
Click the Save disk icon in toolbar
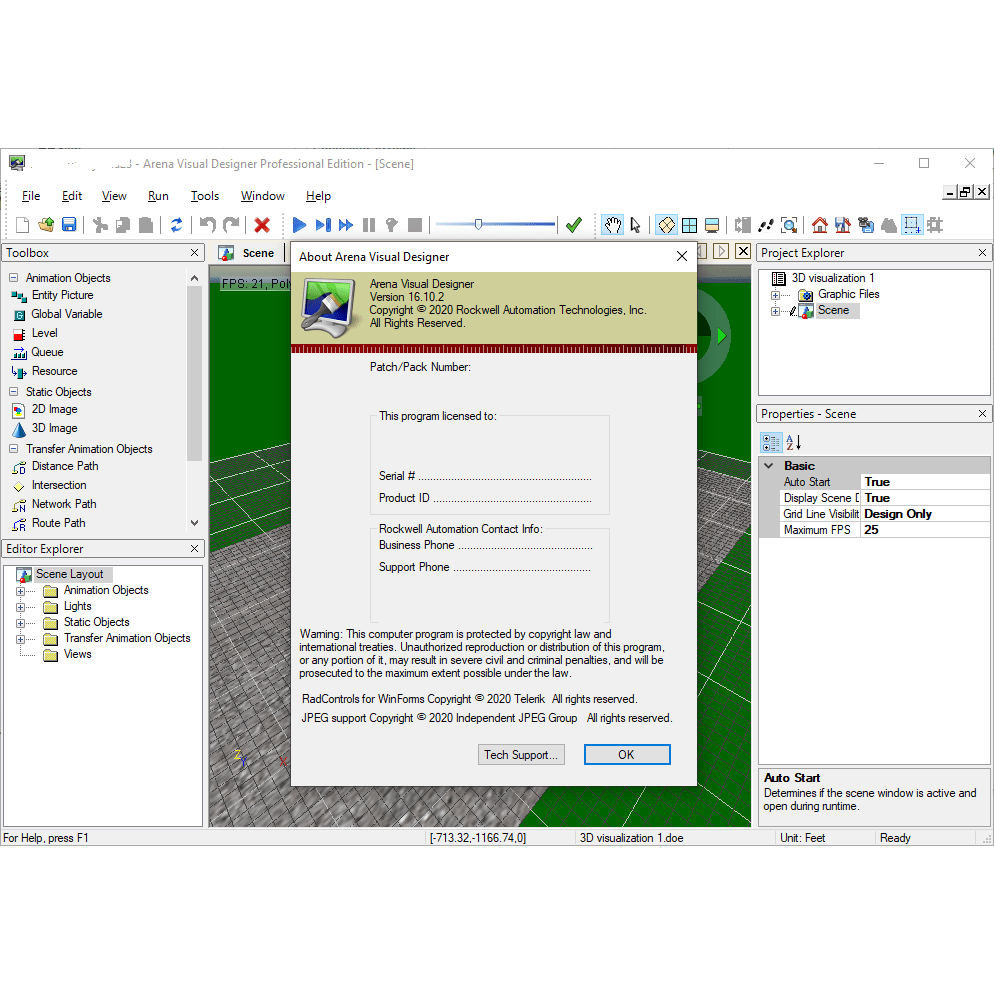(x=70, y=225)
